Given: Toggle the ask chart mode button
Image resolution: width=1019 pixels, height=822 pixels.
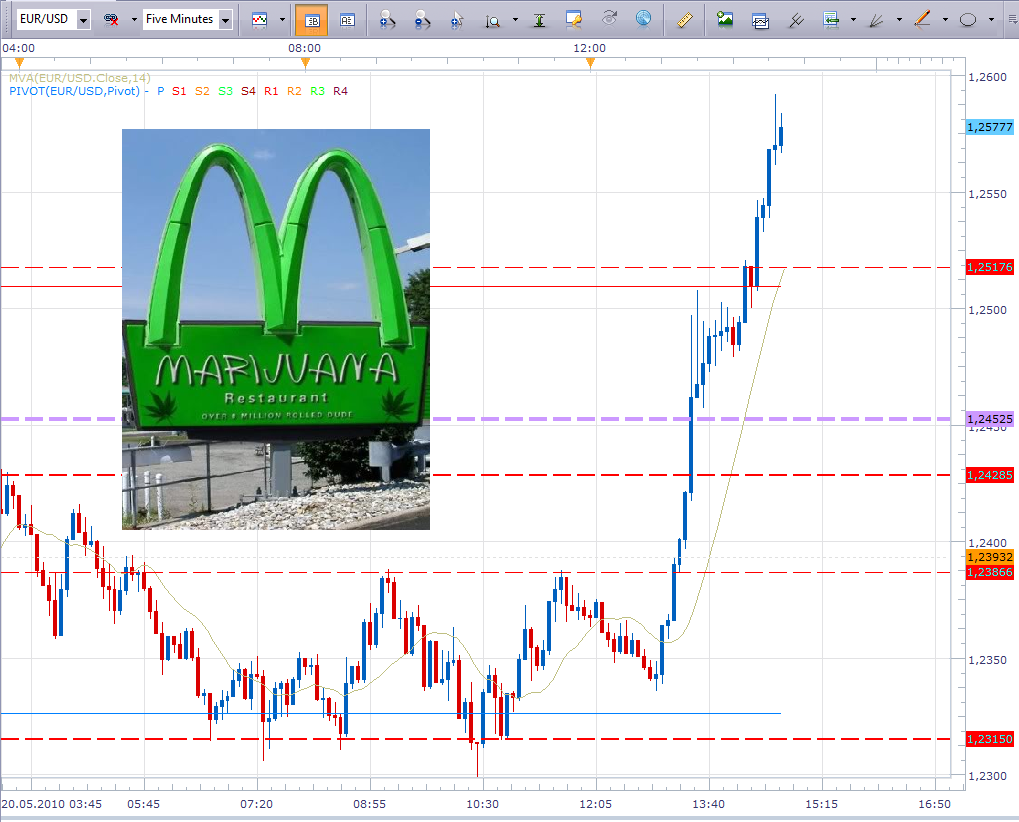Looking at the screenshot, I should point(347,19).
